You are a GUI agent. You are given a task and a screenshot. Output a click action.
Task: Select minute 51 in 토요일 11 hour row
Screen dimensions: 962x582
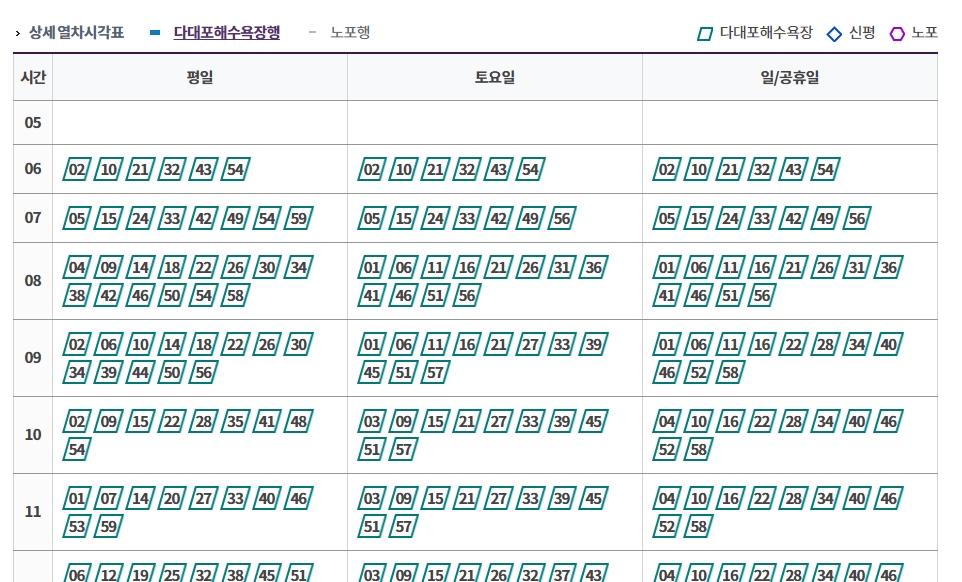coord(372,526)
